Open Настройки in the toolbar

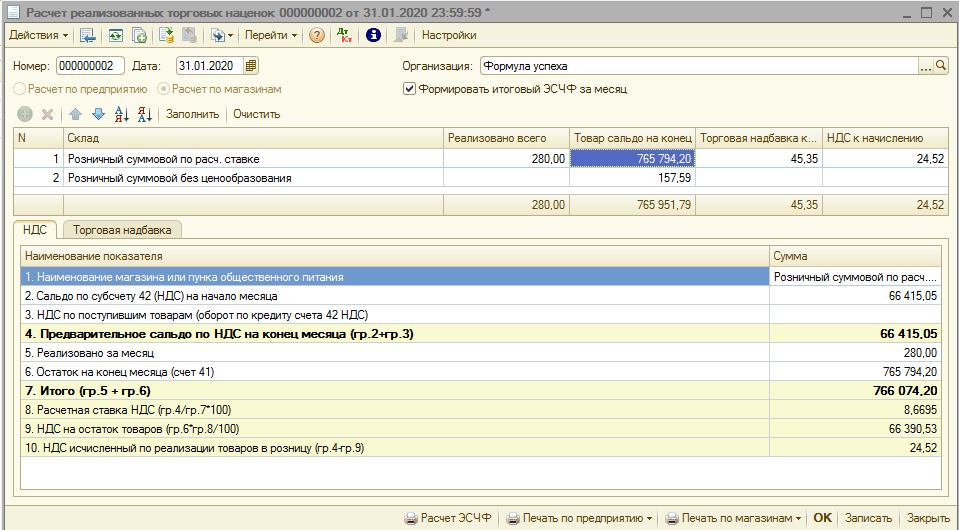tap(449, 35)
